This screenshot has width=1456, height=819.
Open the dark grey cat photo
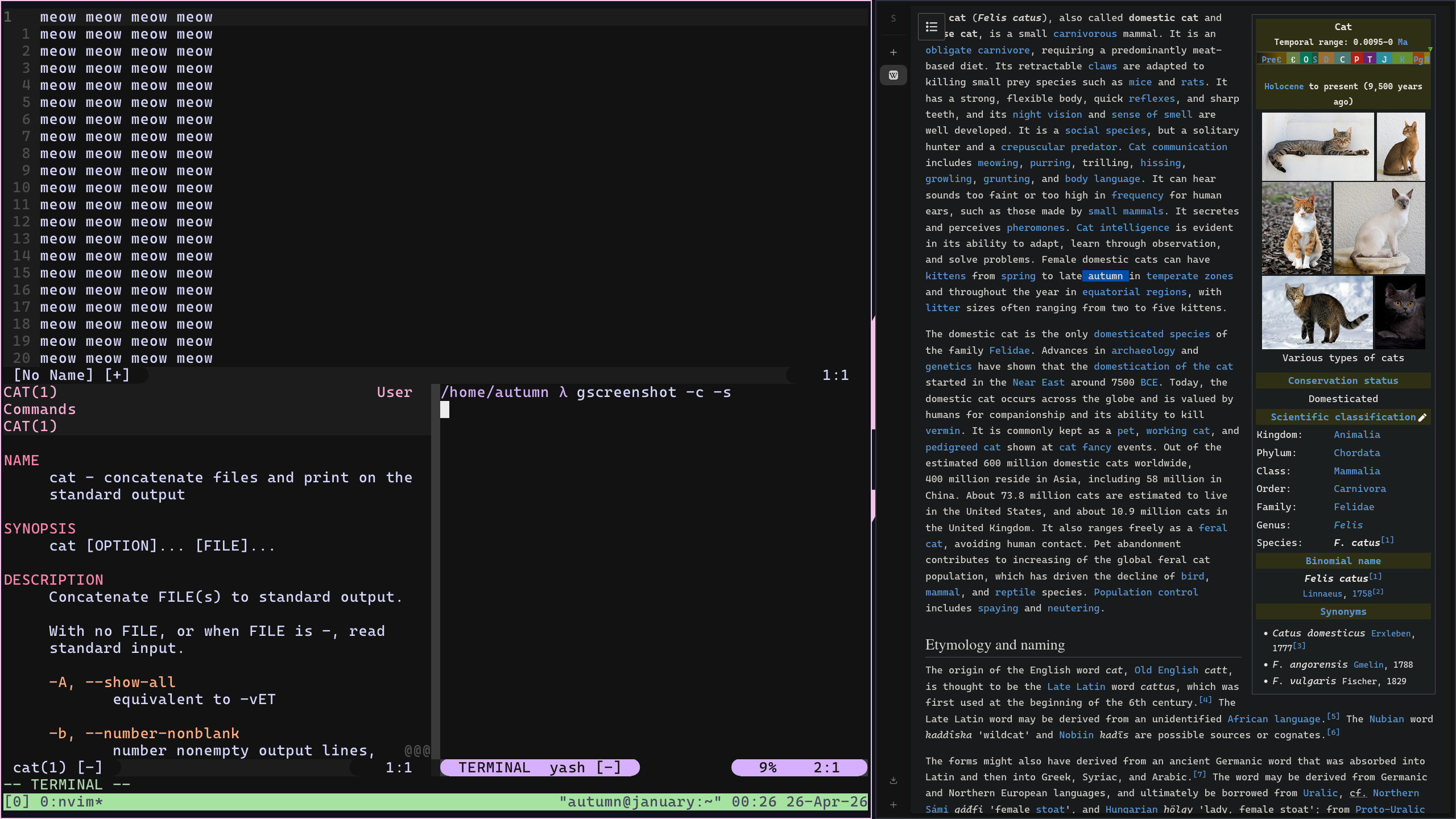pyautogui.click(x=1400, y=312)
